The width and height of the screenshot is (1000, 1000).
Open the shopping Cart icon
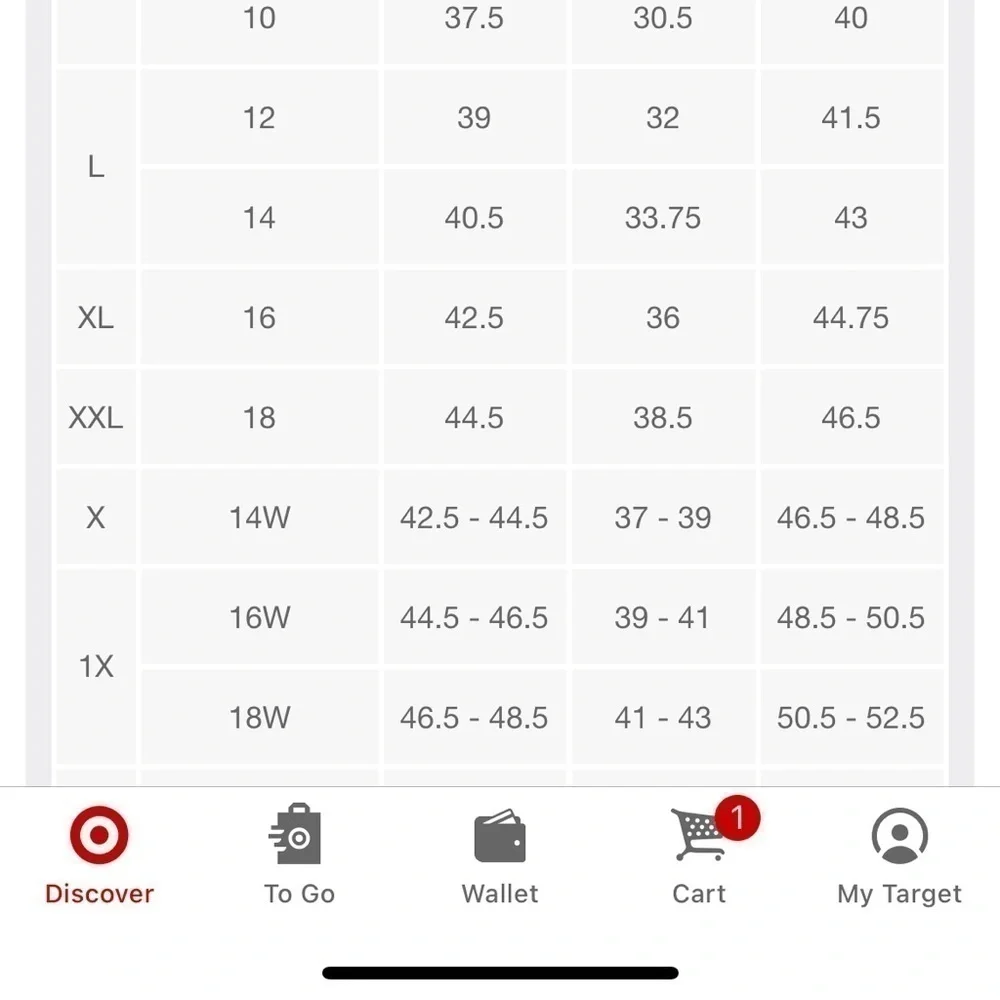[x=698, y=834]
